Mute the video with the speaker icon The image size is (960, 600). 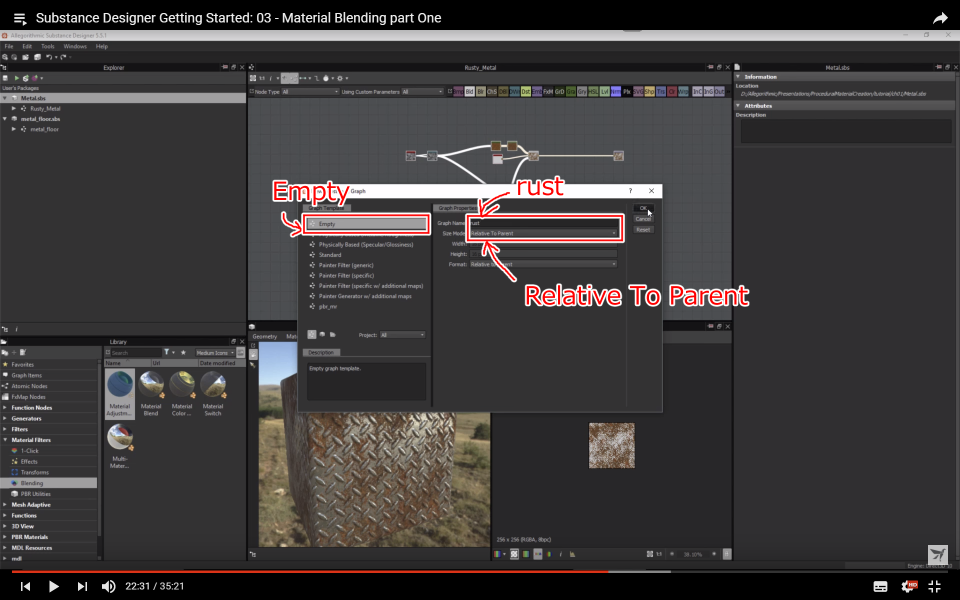[108, 587]
